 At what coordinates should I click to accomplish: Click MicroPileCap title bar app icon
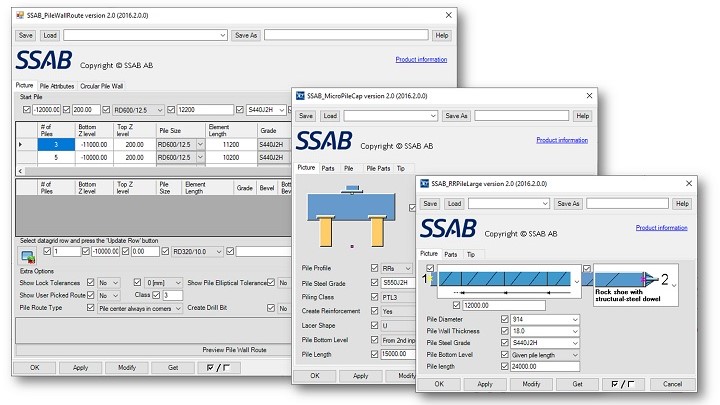[x=300, y=96]
